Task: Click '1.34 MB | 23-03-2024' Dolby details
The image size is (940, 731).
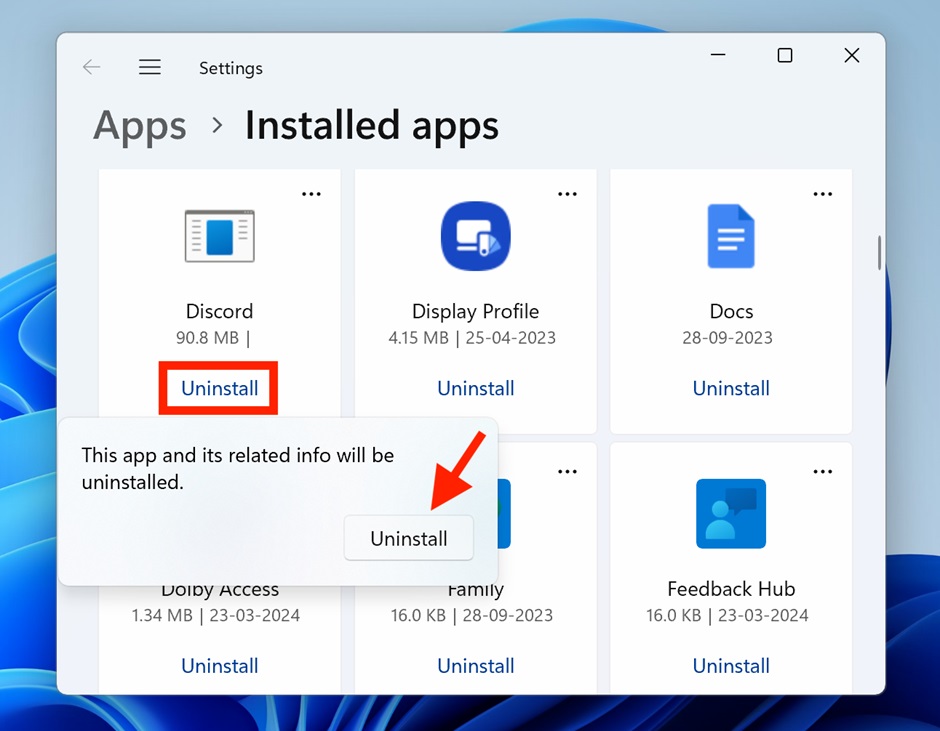Action: point(216,615)
